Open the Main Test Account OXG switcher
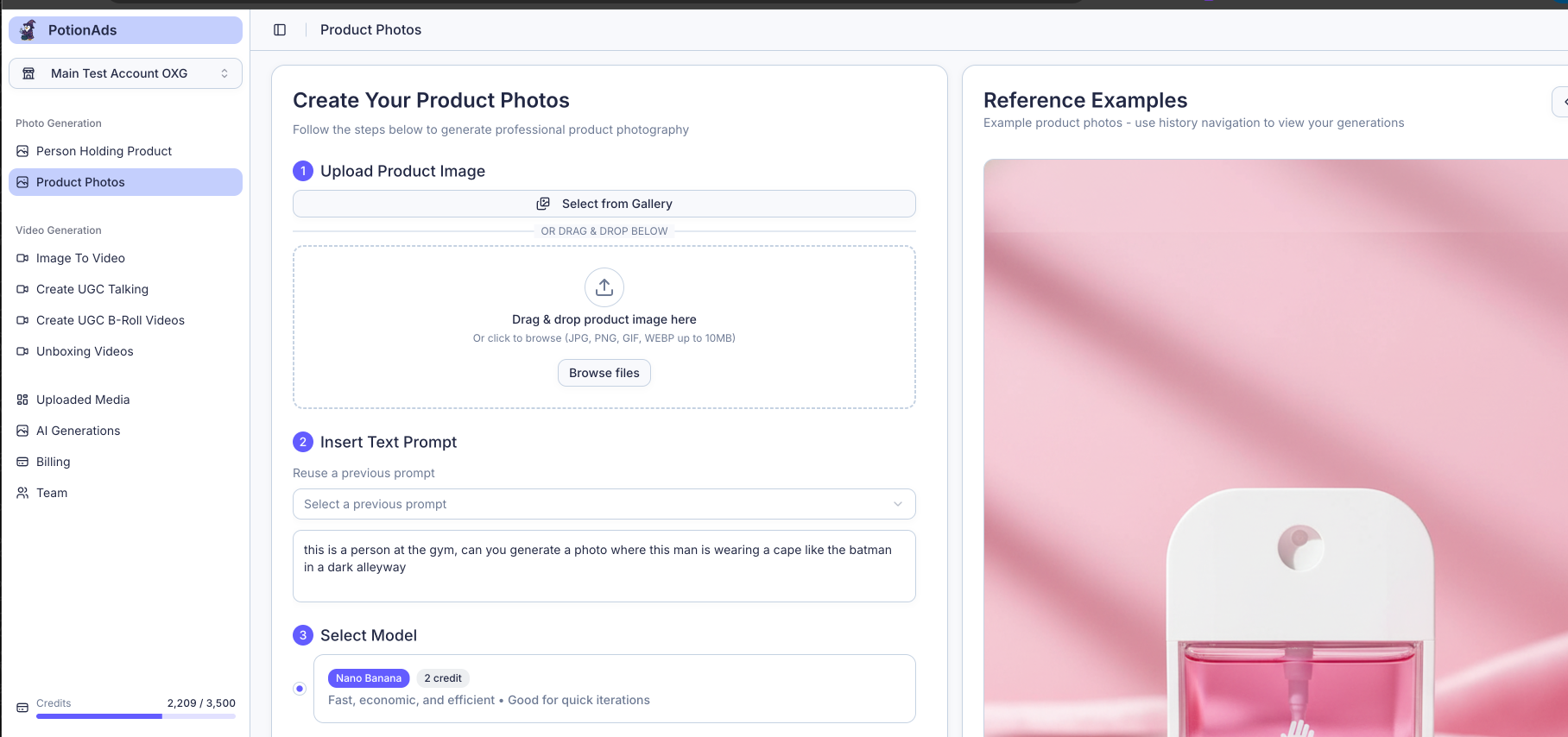This screenshot has height=737, width=1568. (x=125, y=73)
